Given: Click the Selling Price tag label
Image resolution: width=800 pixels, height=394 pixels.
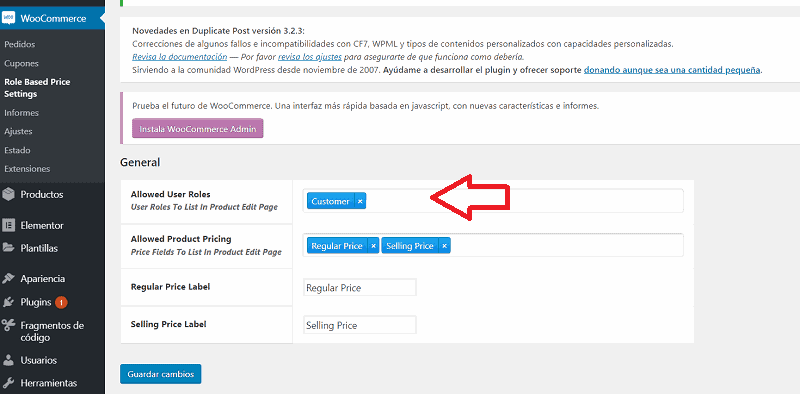Looking at the screenshot, I should tap(410, 246).
